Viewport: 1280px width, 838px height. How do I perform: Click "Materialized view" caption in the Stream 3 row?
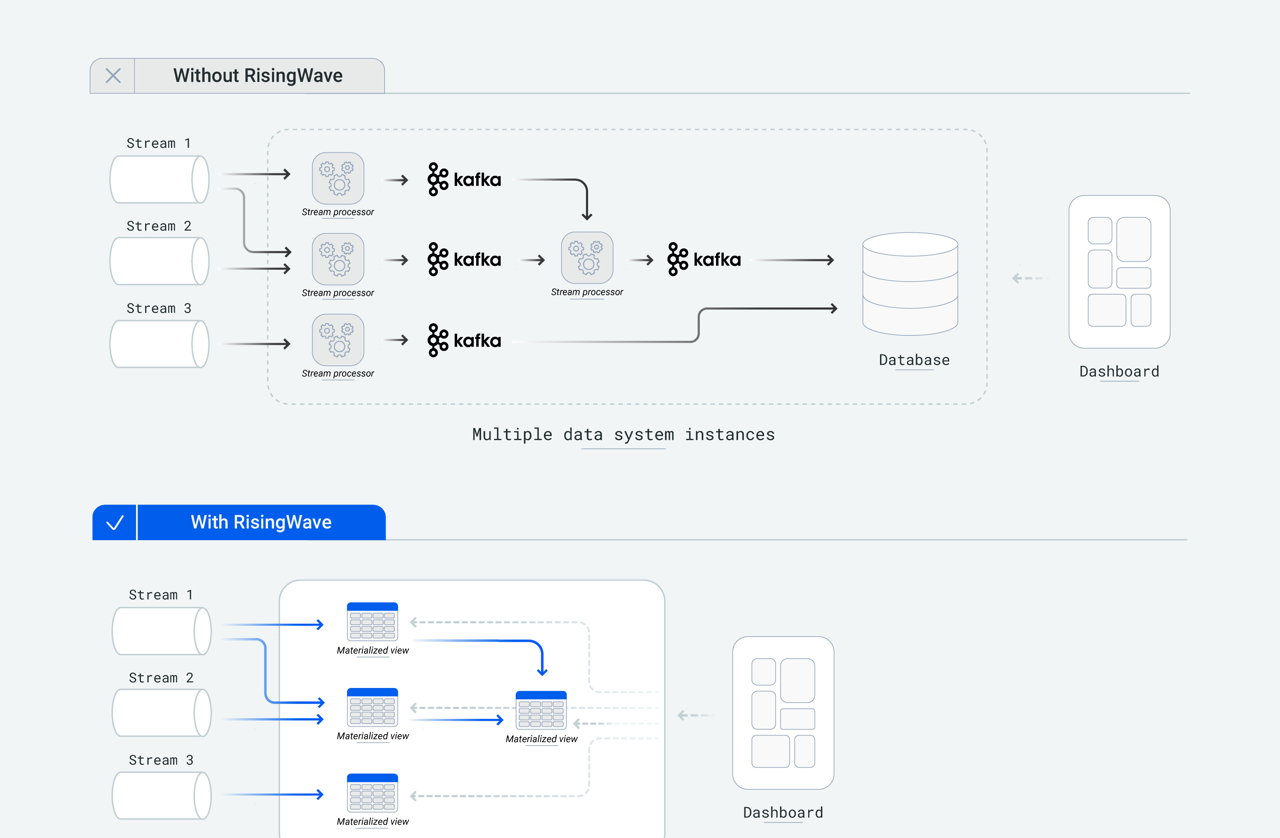click(373, 821)
